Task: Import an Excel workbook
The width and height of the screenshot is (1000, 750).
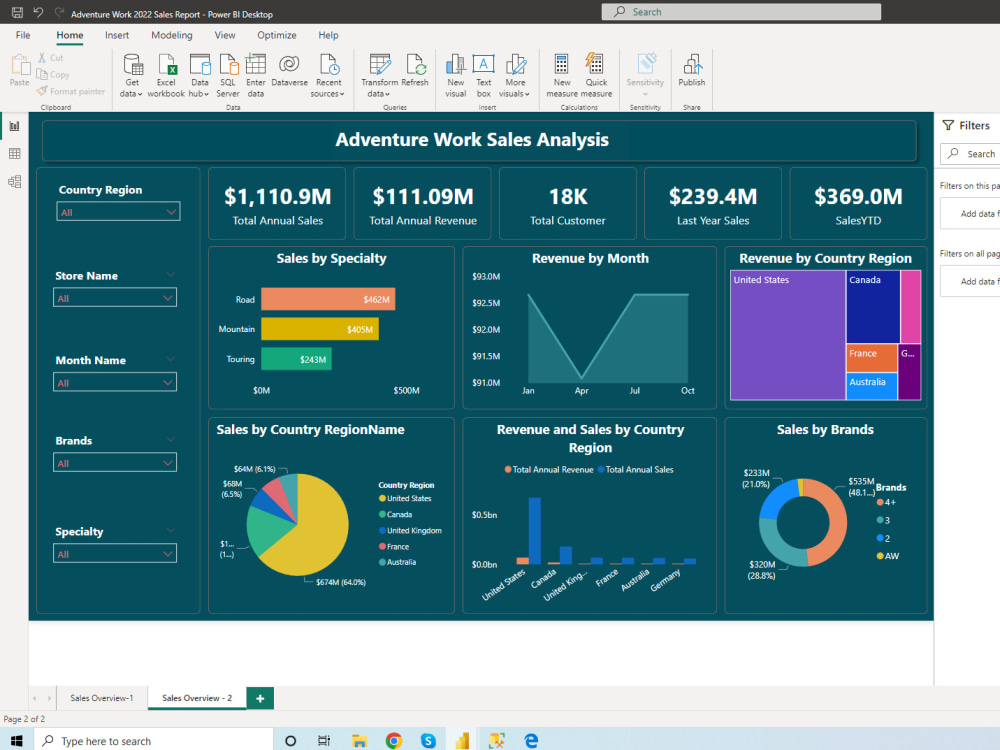Action: click(x=166, y=75)
